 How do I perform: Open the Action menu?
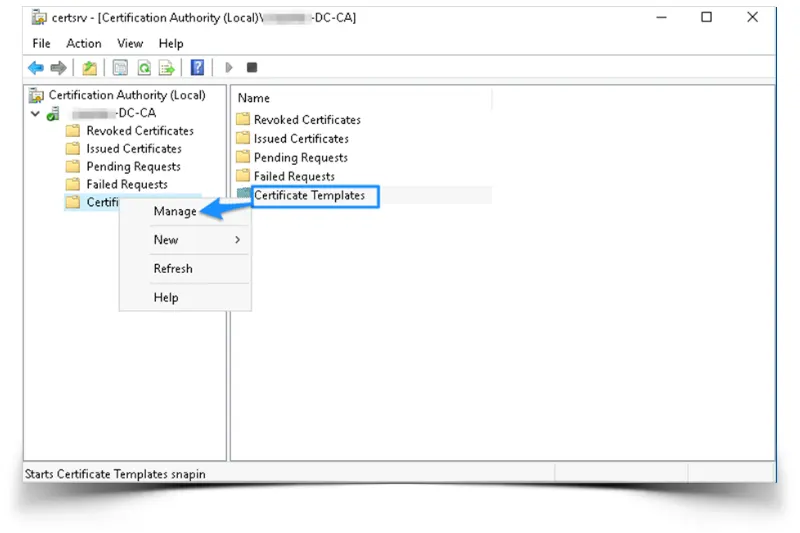tap(84, 43)
